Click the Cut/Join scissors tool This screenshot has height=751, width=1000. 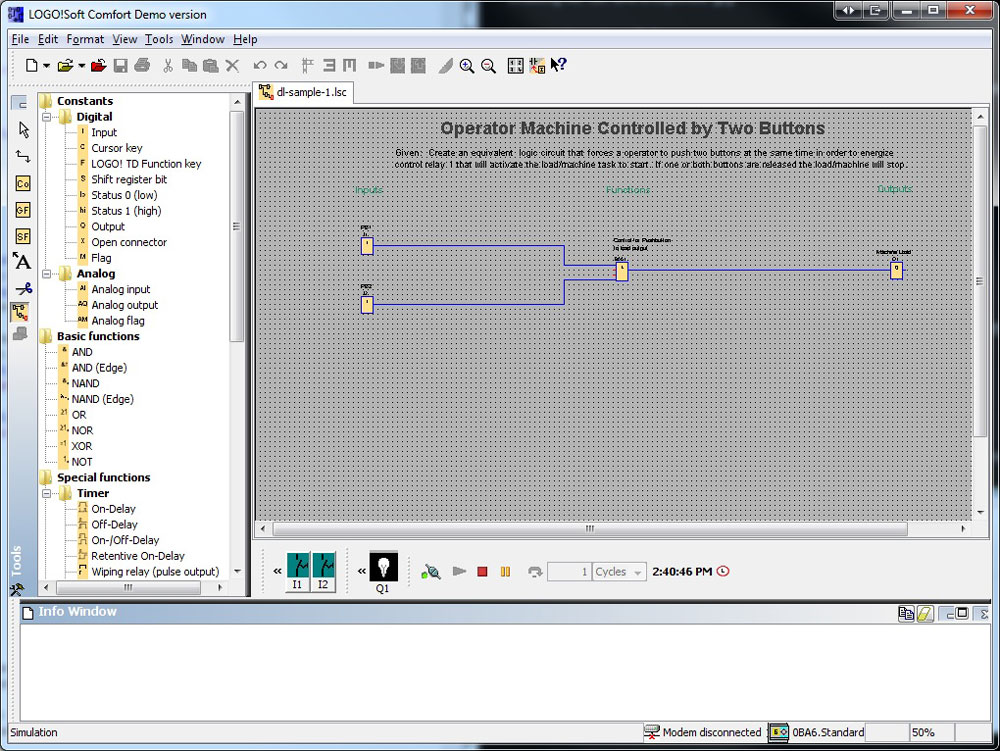[23, 288]
